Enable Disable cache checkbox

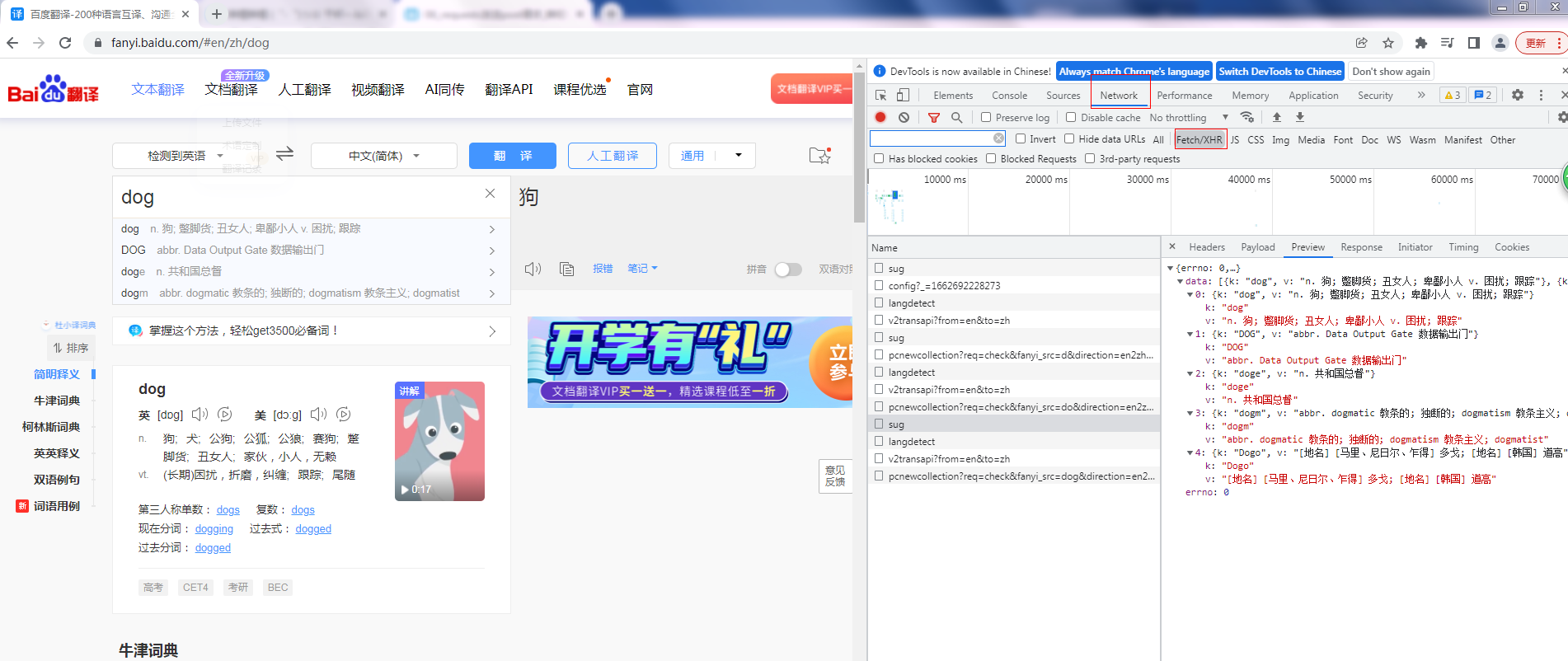point(1071,117)
